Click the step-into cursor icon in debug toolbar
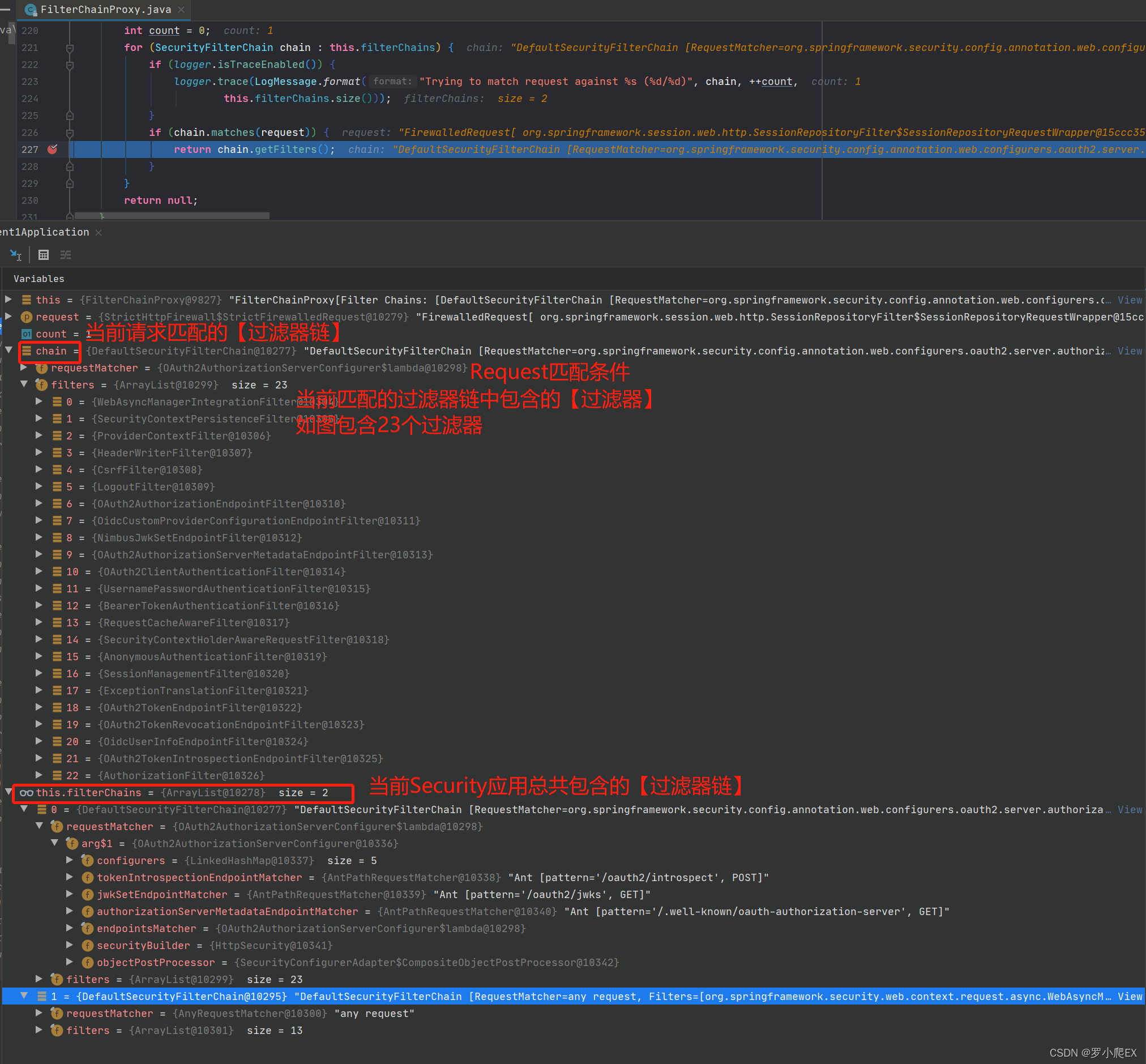The image size is (1146, 1064). pos(15,254)
